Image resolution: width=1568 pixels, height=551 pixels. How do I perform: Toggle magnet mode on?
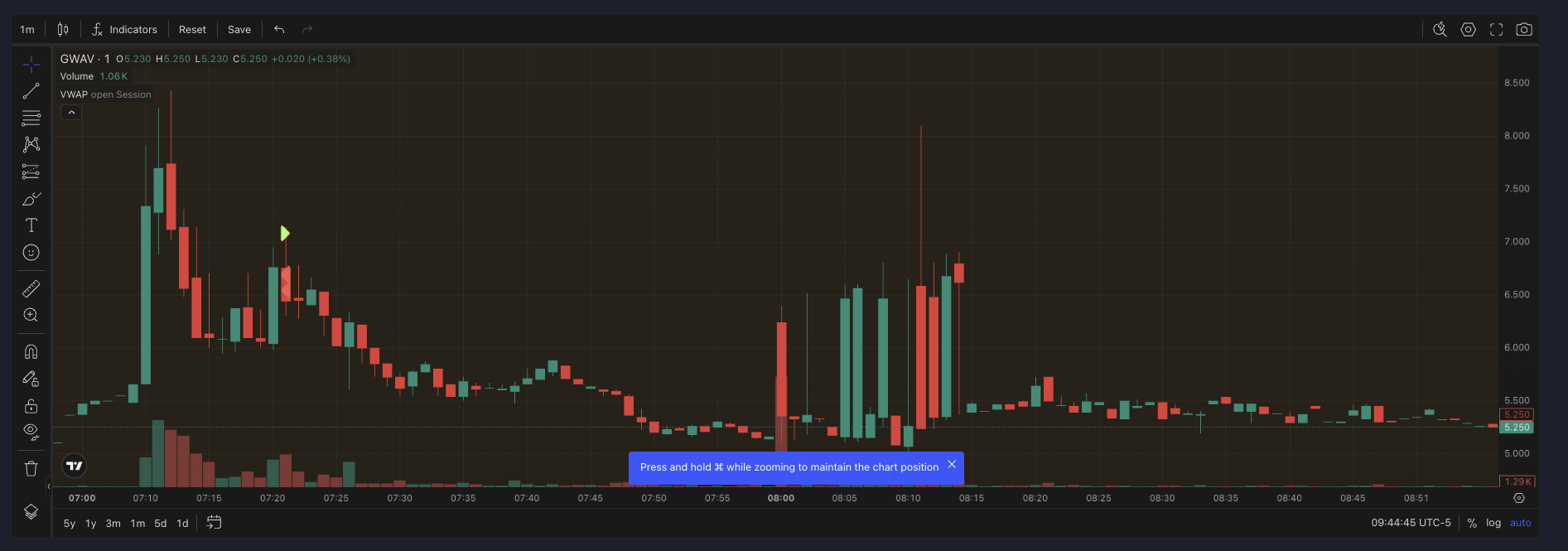[31, 351]
